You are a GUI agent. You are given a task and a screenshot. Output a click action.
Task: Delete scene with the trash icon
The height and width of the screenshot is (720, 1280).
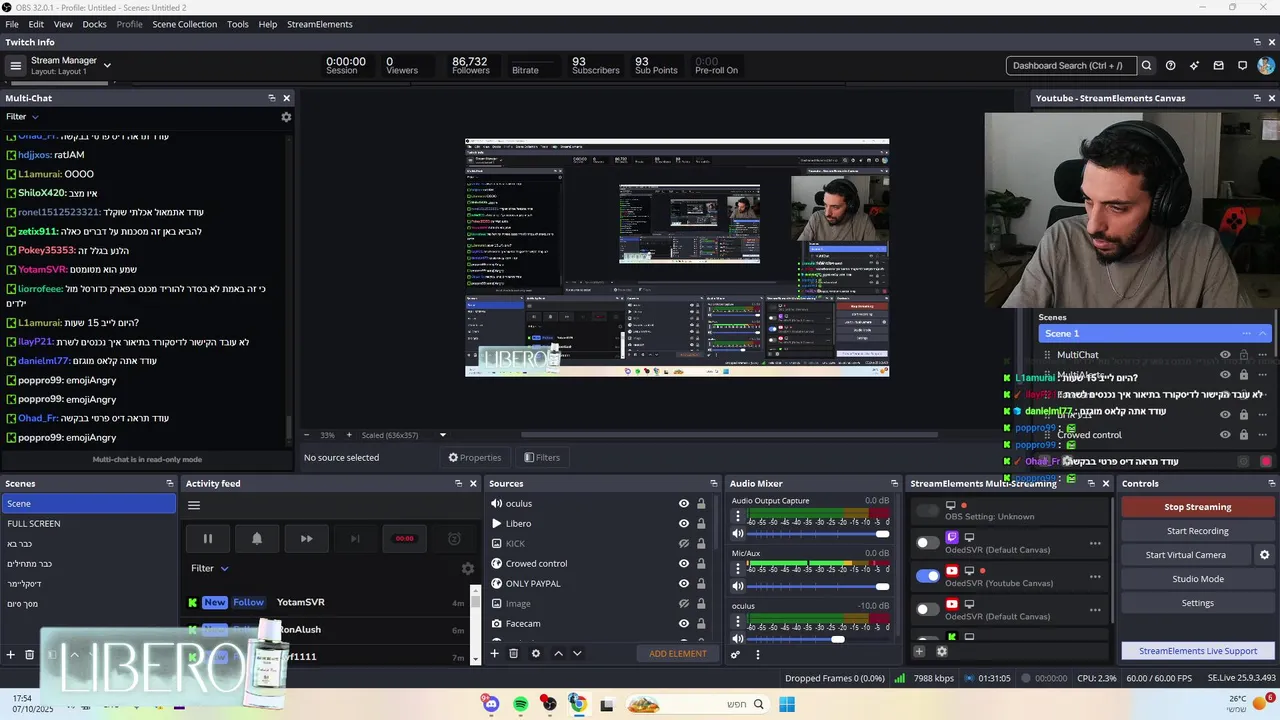tap(30, 655)
